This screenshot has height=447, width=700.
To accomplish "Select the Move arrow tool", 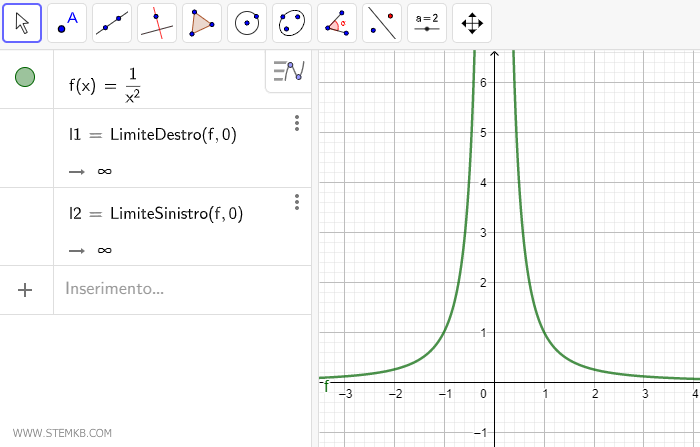I will [x=22, y=22].
